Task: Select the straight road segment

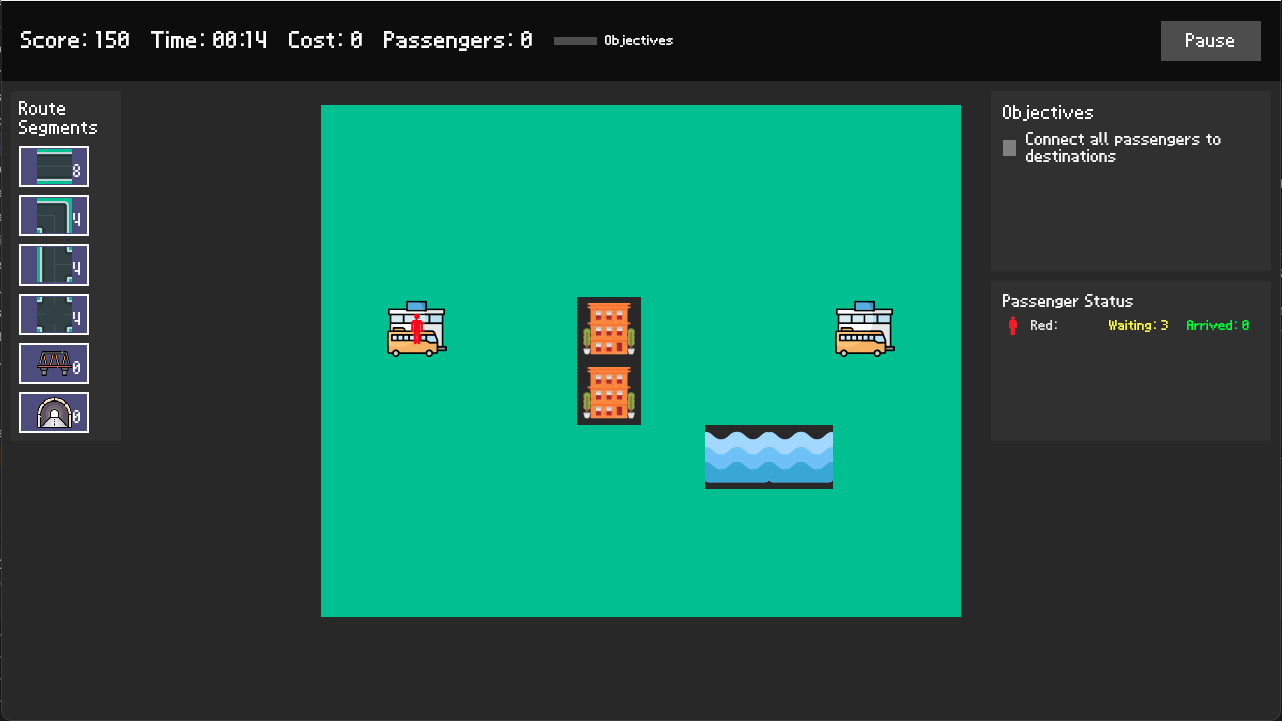Action: click(x=54, y=166)
